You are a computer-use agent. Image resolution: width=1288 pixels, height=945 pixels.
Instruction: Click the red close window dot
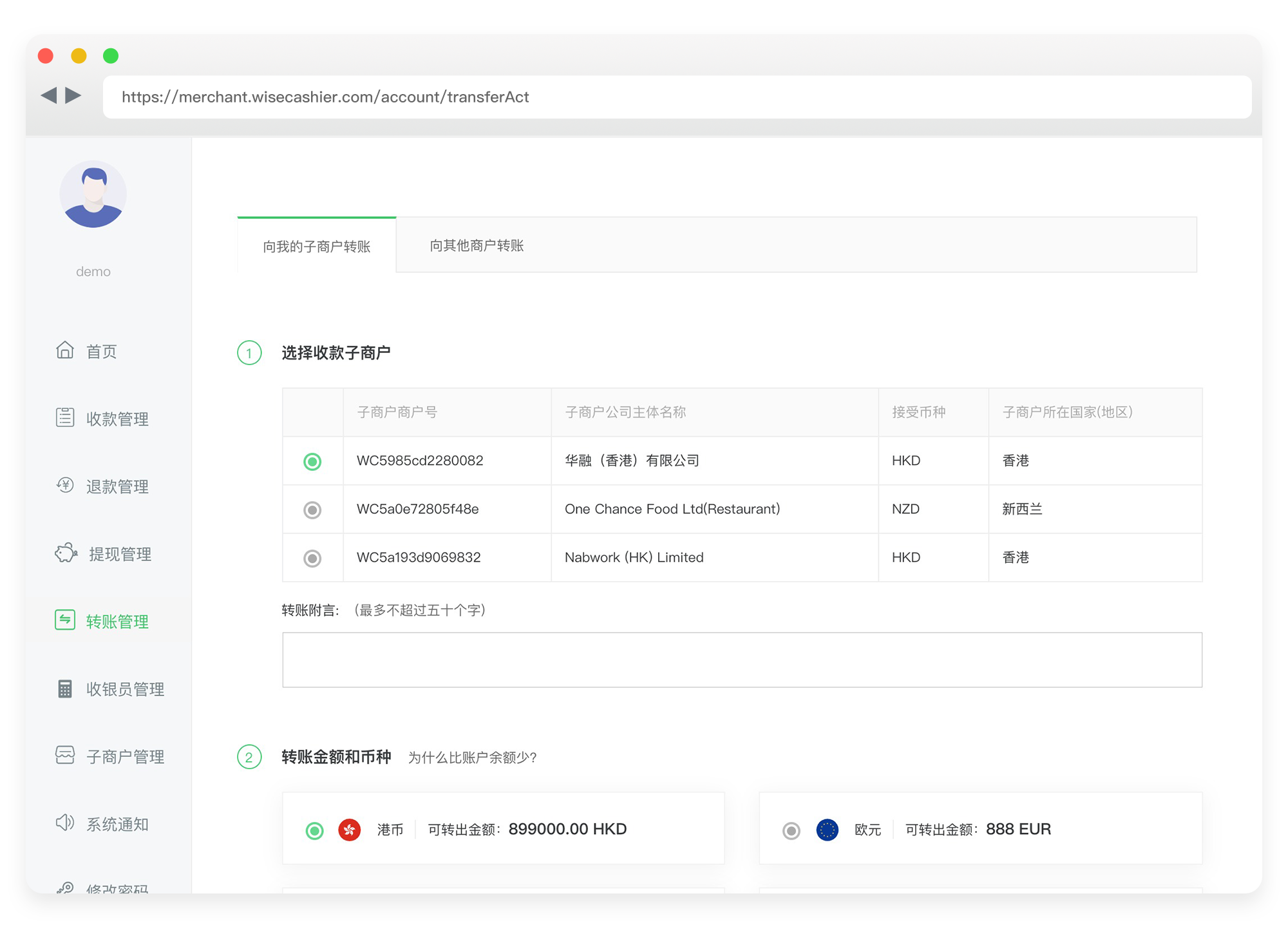46,56
